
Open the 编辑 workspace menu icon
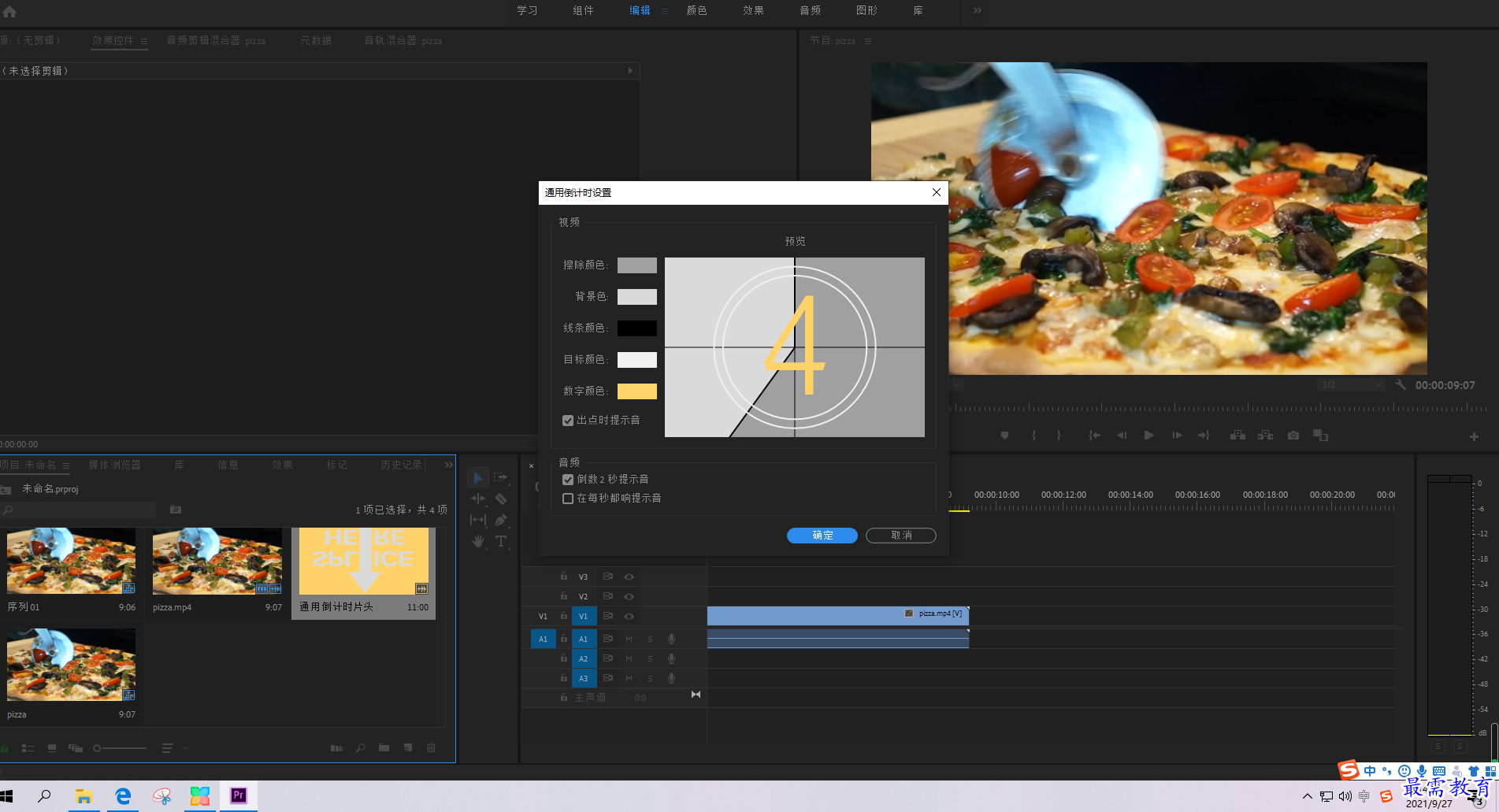665,11
